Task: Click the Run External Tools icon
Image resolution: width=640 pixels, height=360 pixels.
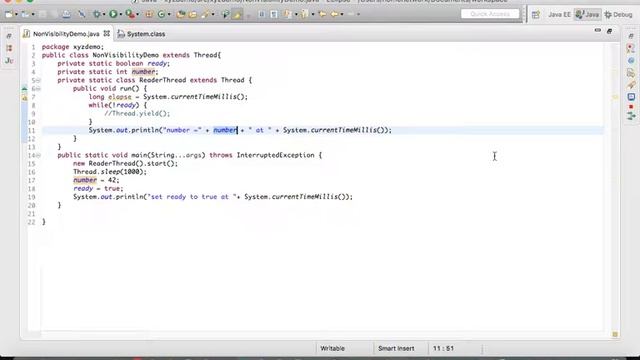Action: coord(130,14)
